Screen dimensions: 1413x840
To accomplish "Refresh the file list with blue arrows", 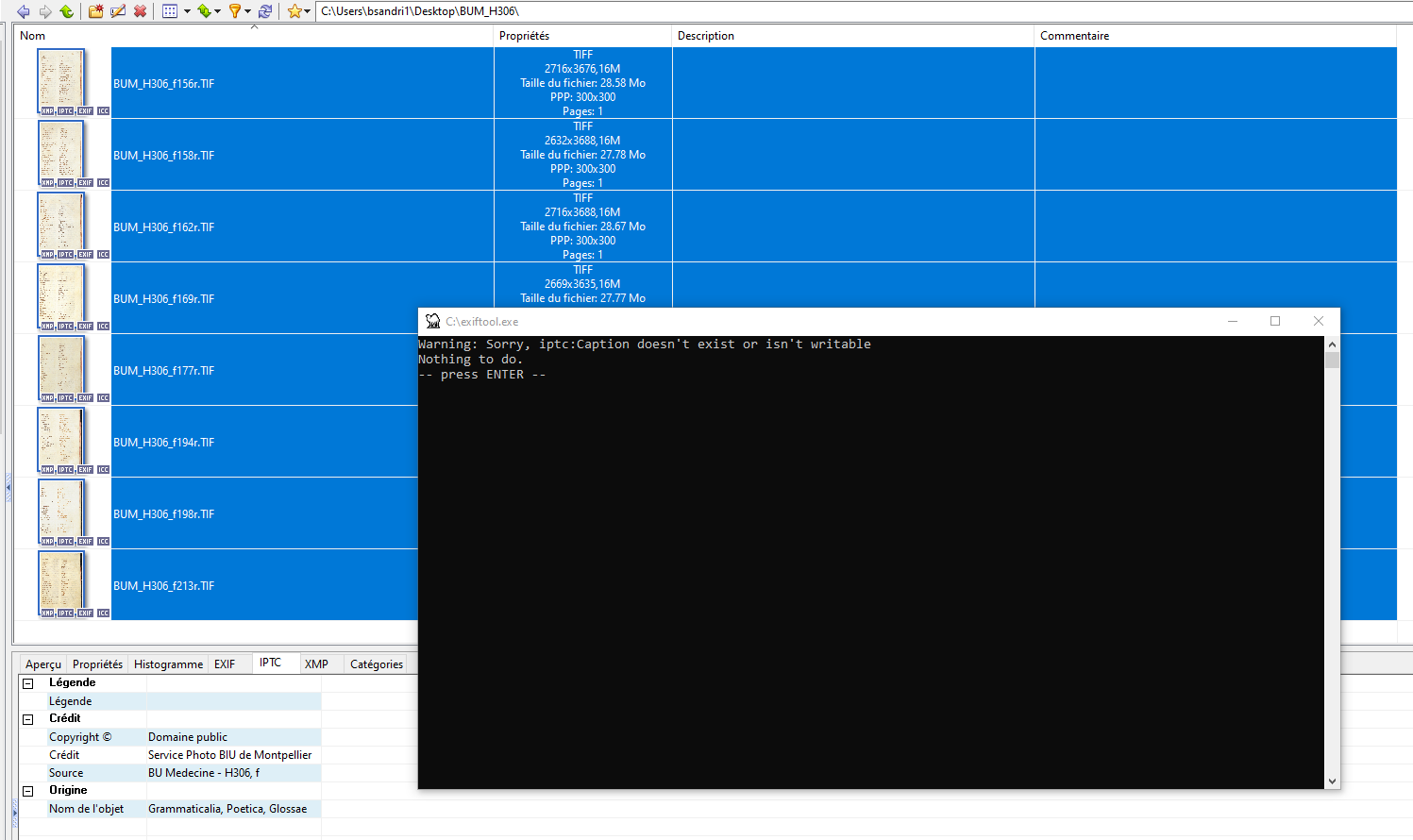I will [x=265, y=11].
